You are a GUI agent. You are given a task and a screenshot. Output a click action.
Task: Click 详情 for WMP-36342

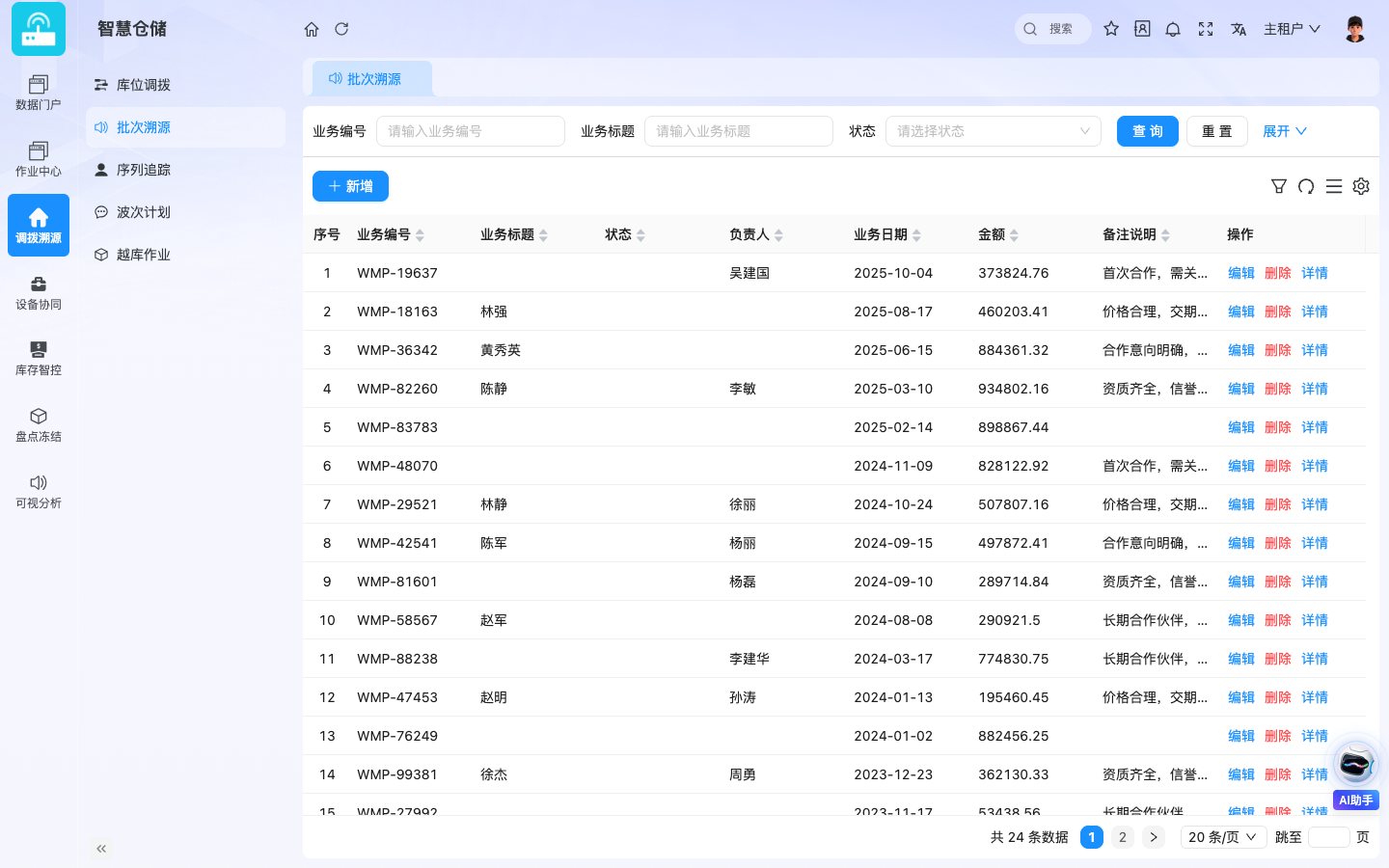[x=1315, y=350]
